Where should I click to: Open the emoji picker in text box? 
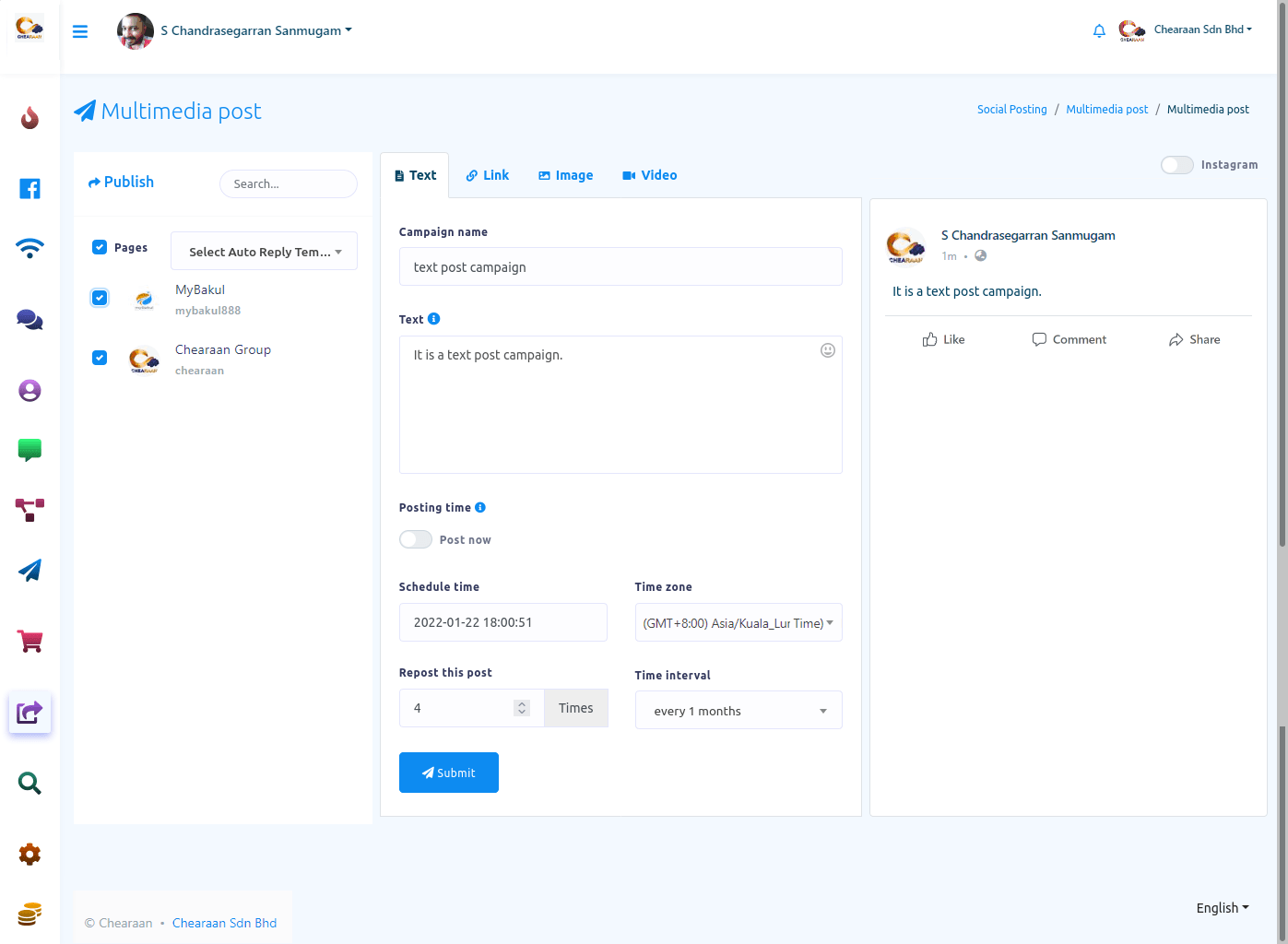(827, 350)
